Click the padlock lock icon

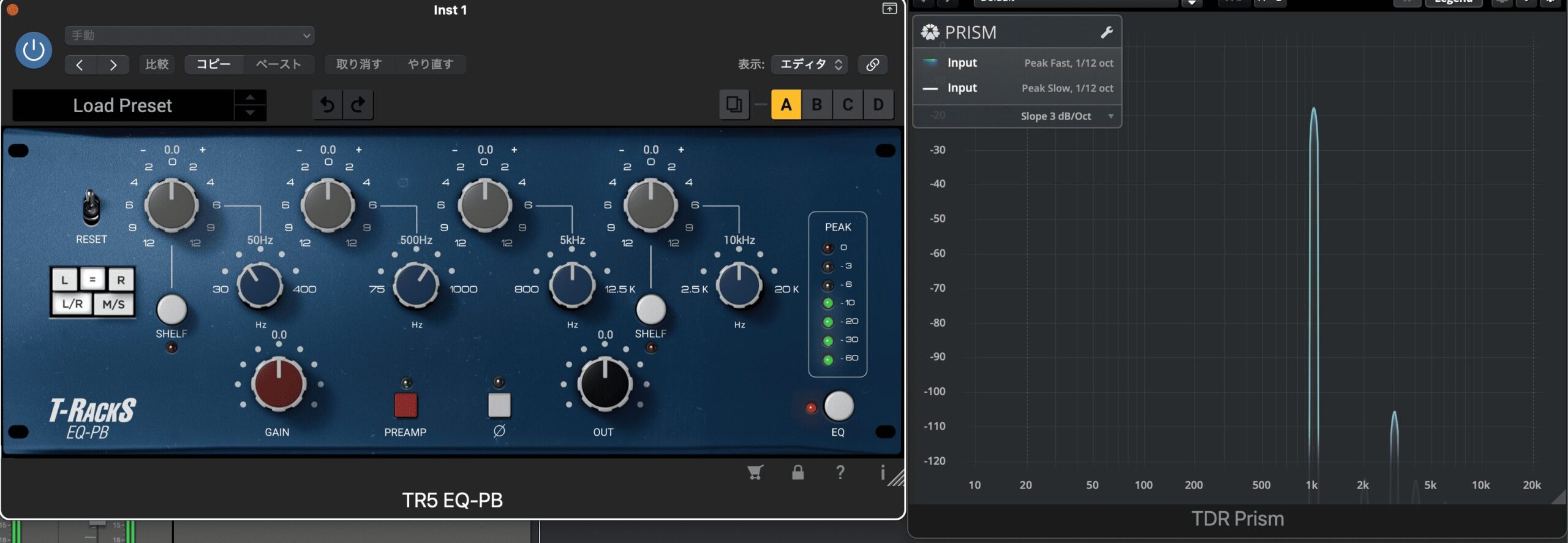point(797,472)
